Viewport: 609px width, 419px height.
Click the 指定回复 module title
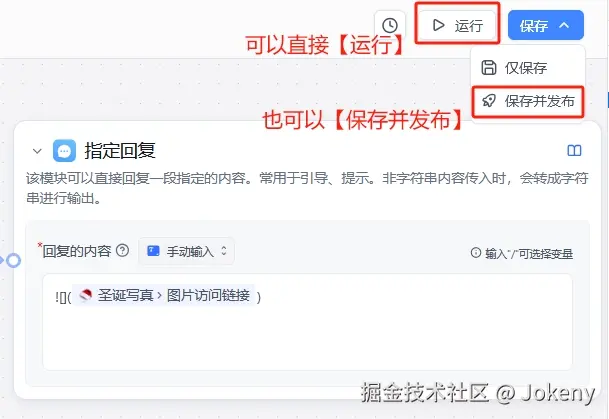click(x=120, y=151)
